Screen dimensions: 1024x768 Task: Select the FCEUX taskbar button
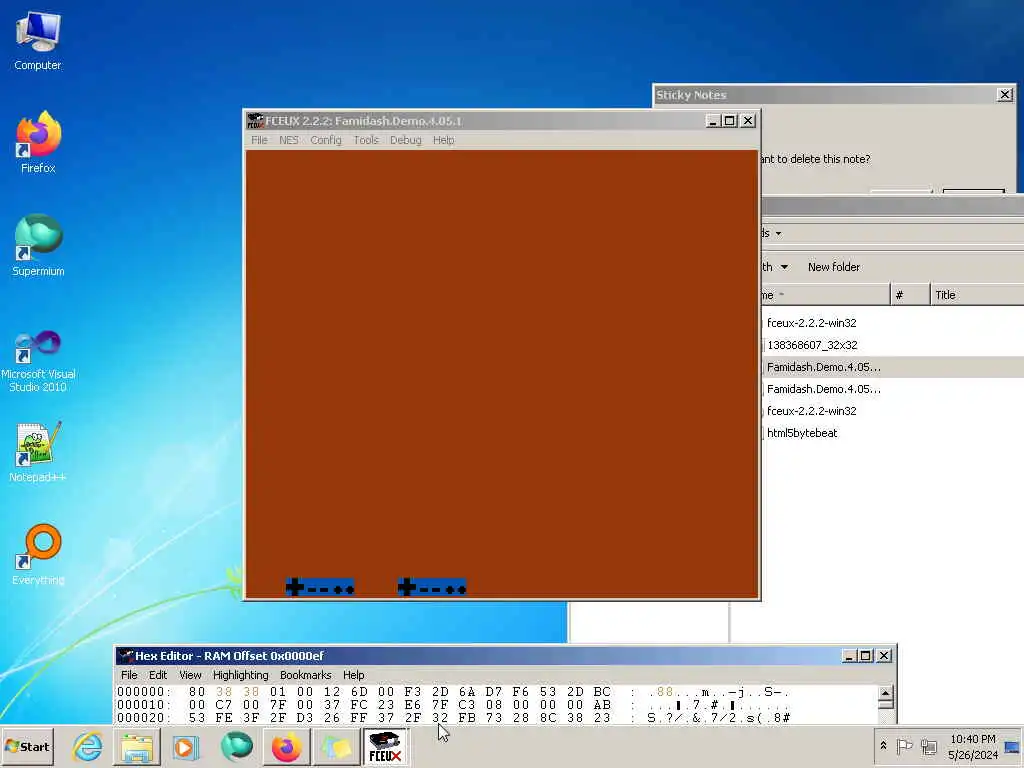click(385, 747)
